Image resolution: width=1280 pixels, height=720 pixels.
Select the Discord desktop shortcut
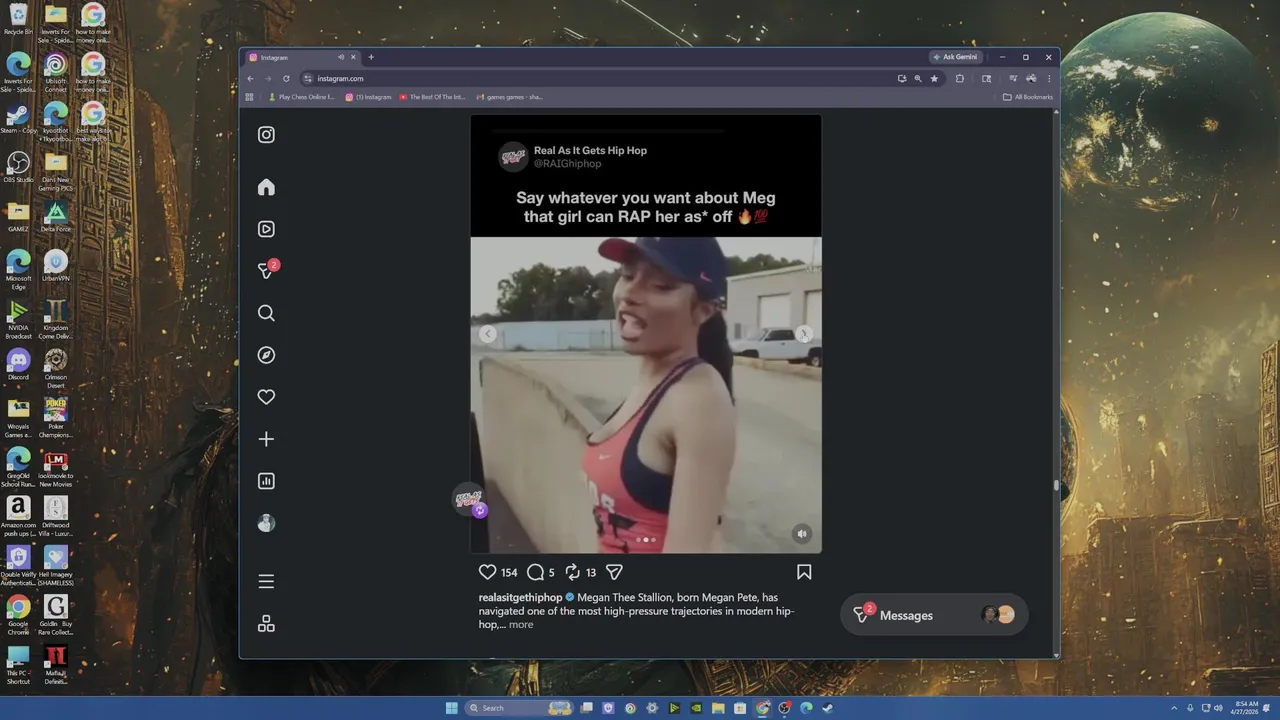[18, 364]
